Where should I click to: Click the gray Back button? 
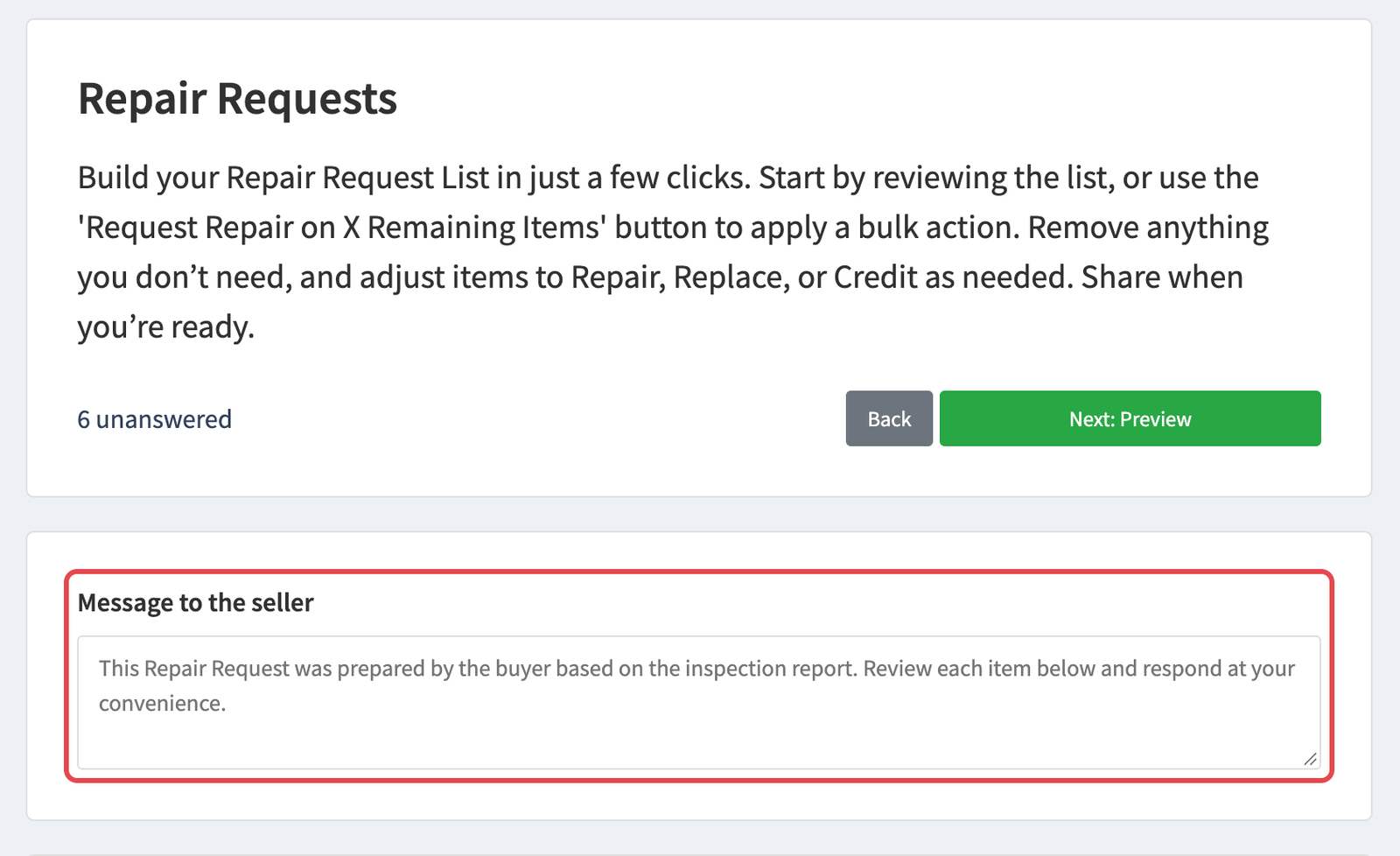click(x=889, y=418)
